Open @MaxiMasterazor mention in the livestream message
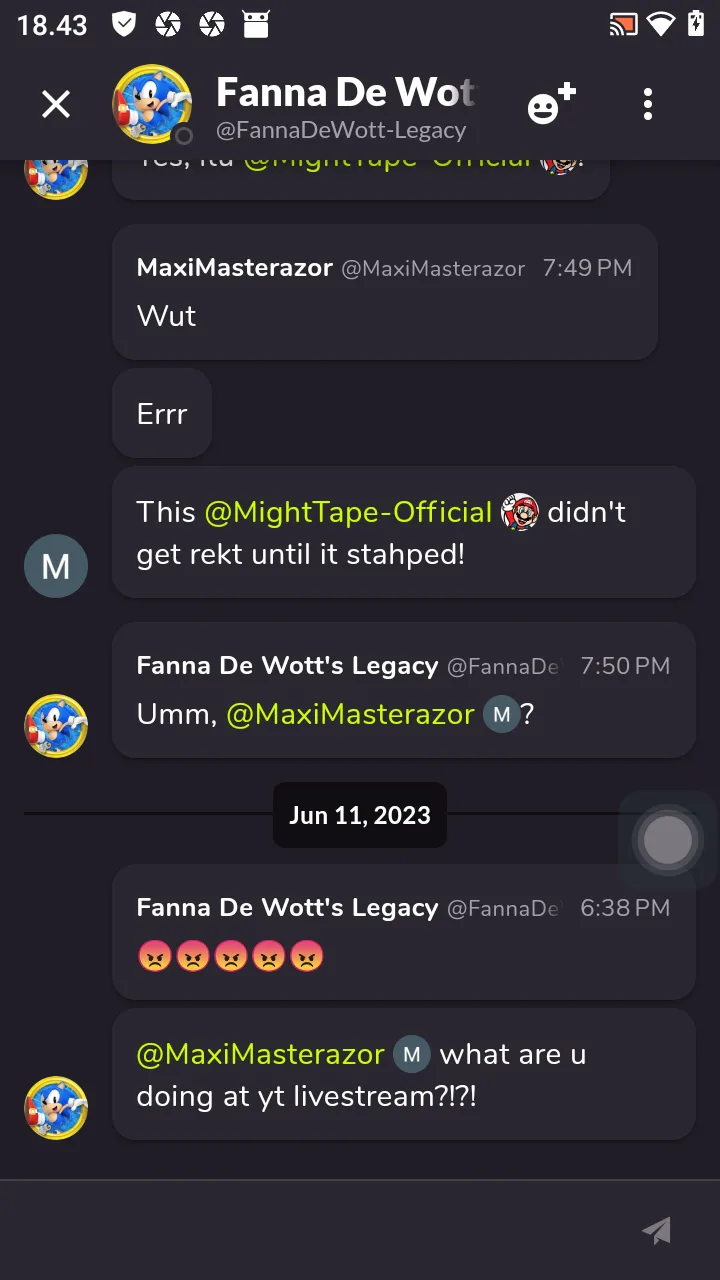Viewport: 720px width, 1280px height. pyautogui.click(x=260, y=1054)
